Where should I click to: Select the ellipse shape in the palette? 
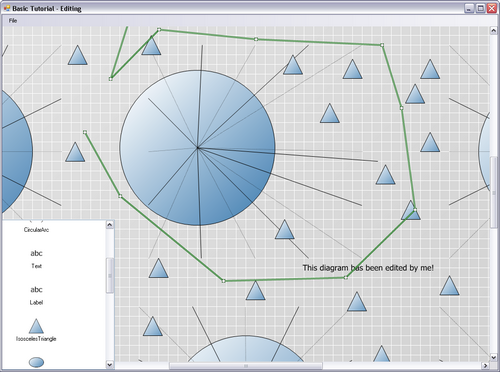[36, 362]
